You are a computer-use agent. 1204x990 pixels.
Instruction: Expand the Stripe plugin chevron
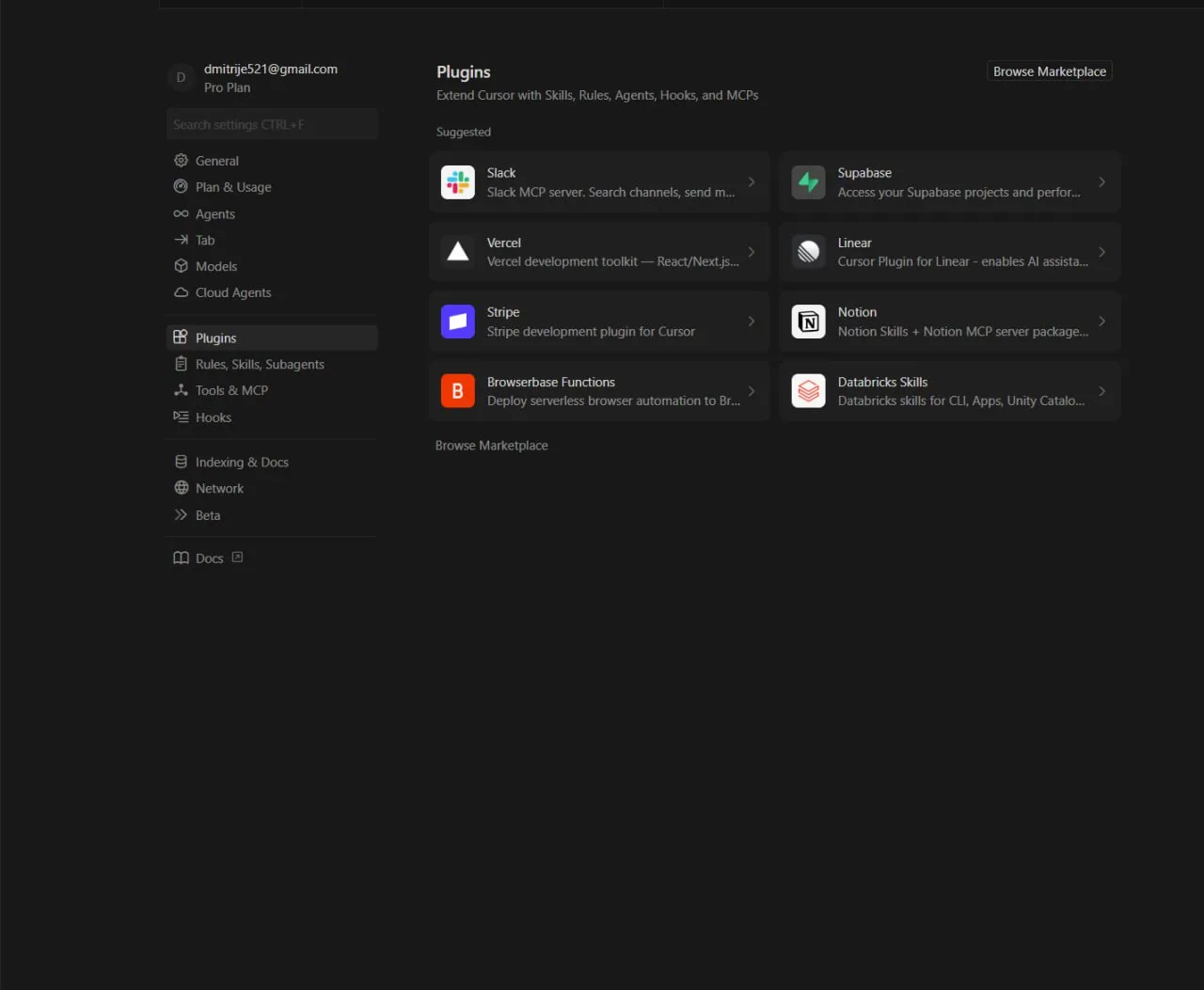[x=752, y=322]
